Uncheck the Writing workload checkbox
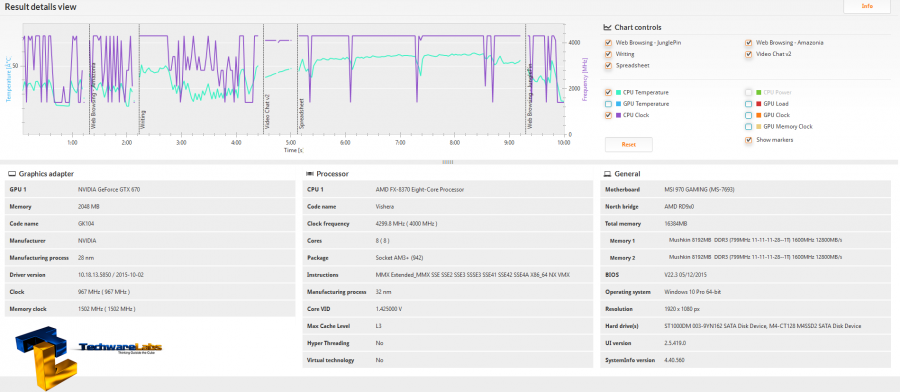The width and height of the screenshot is (900, 392). [x=608, y=54]
